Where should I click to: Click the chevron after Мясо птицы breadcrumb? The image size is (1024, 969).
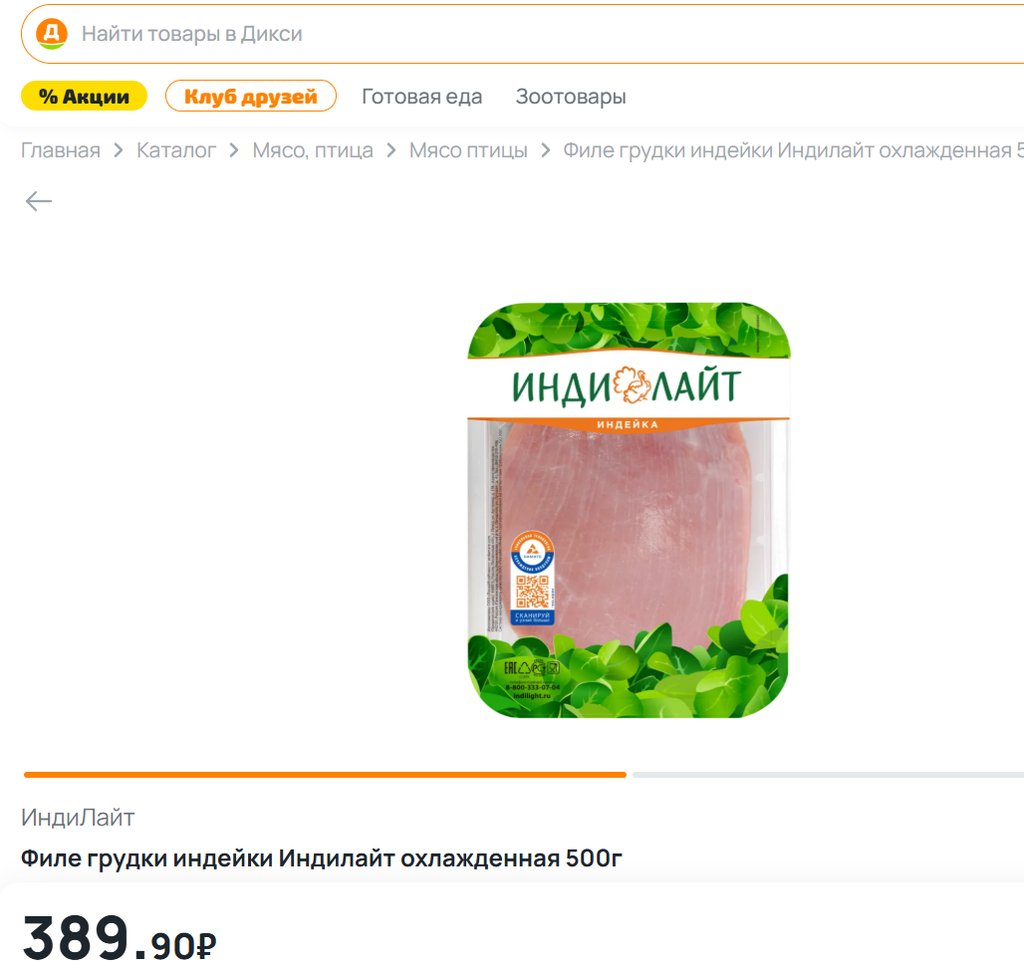click(545, 151)
